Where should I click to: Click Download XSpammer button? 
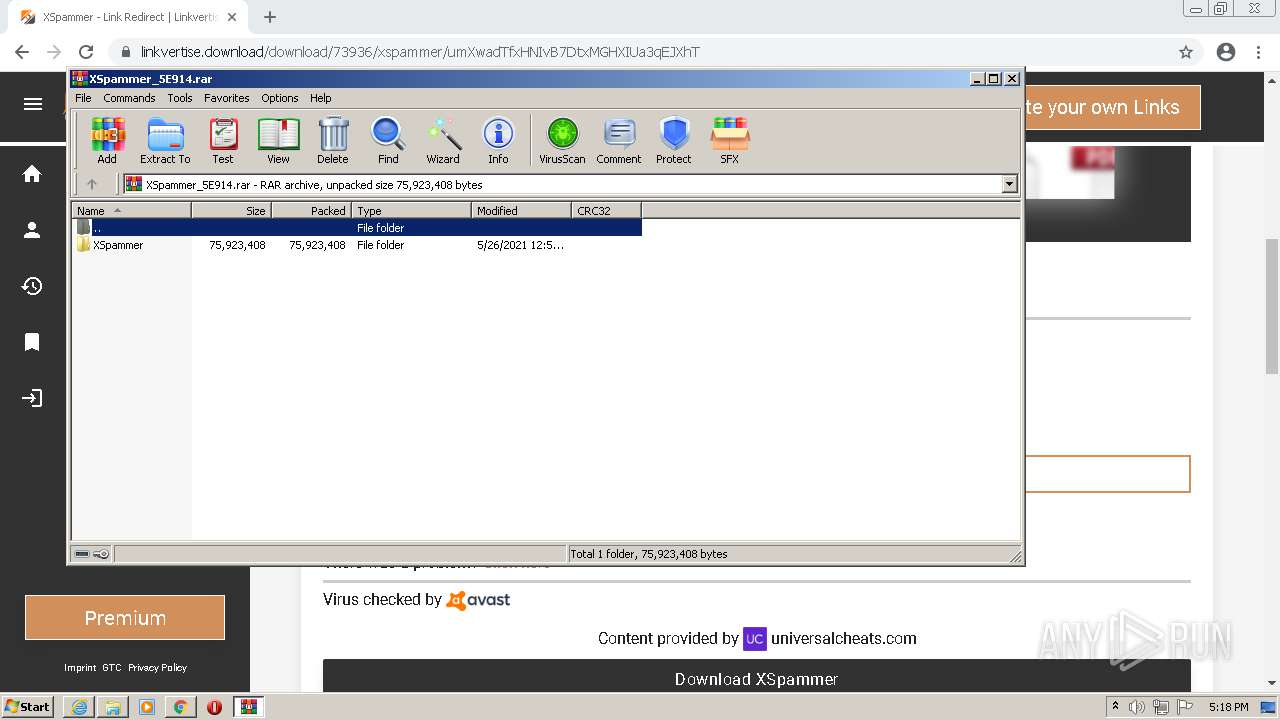[x=757, y=676]
